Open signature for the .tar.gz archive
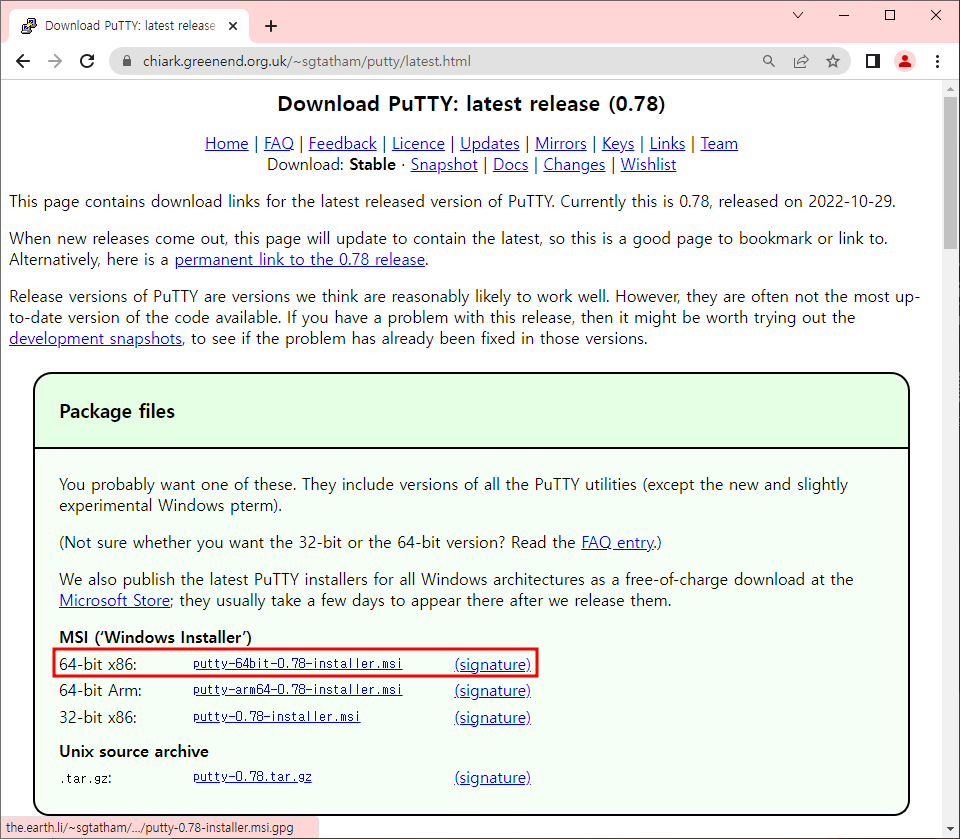This screenshot has width=960, height=839. [x=492, y=778]
